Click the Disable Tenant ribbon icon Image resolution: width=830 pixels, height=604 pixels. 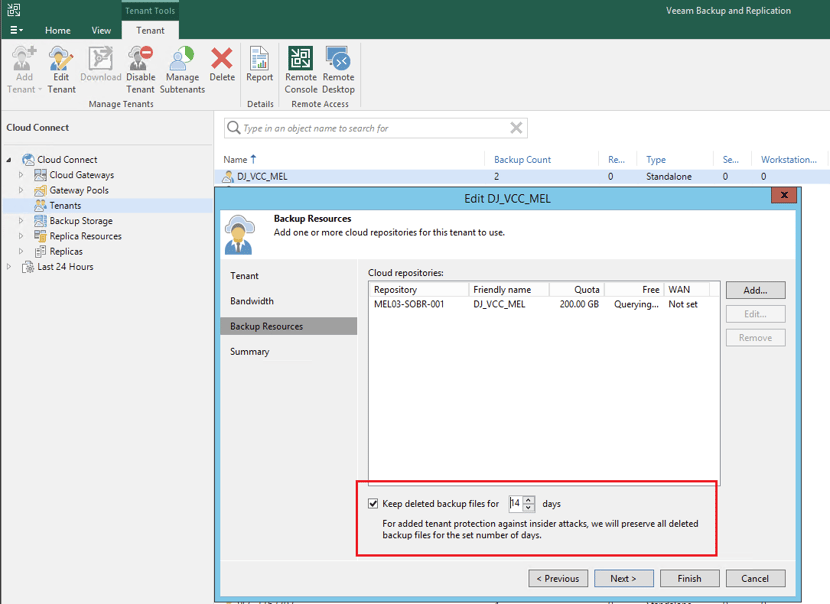pyautogui.click(x=140, y=59)
